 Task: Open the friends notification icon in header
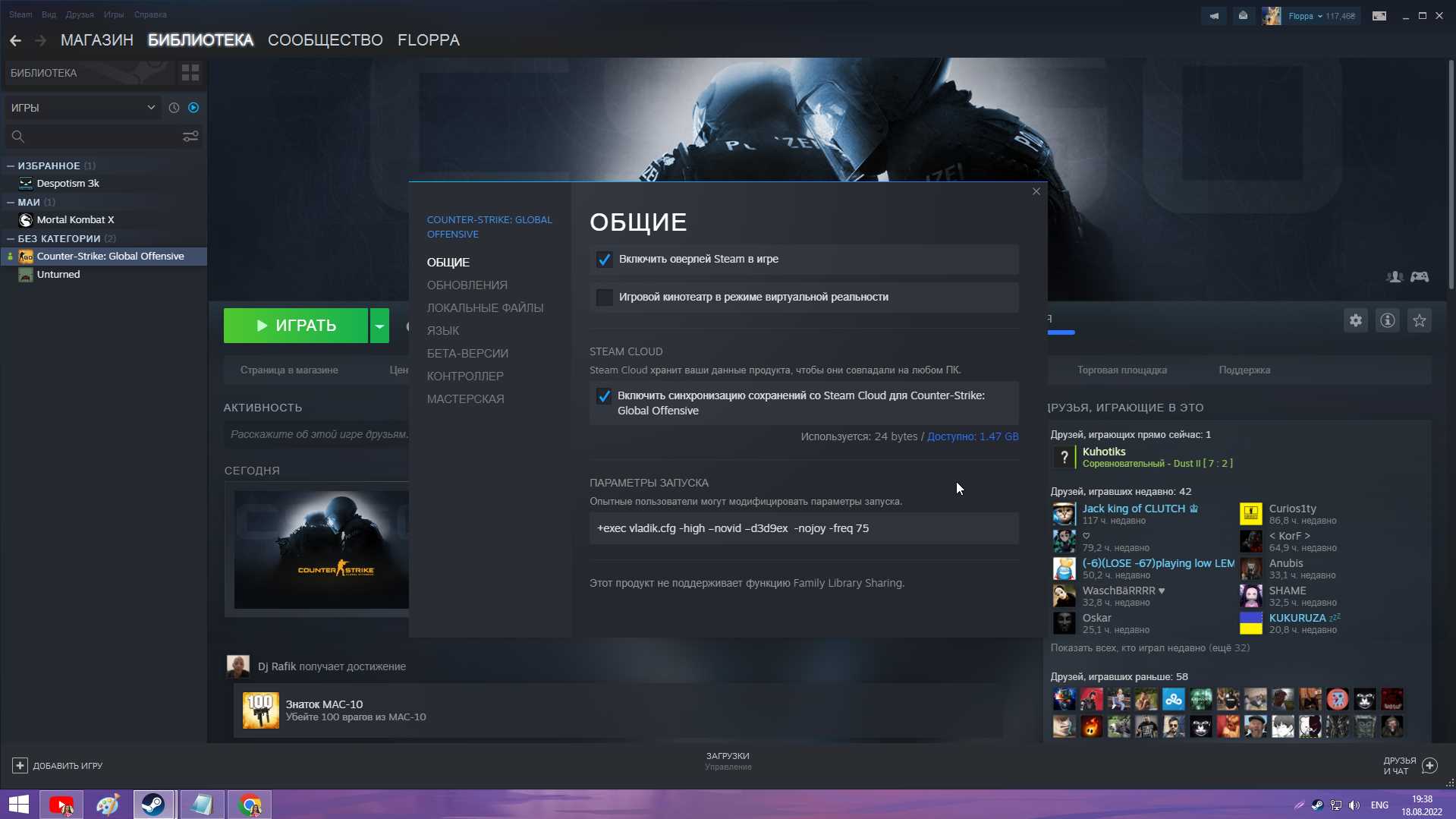(1243, 16)
